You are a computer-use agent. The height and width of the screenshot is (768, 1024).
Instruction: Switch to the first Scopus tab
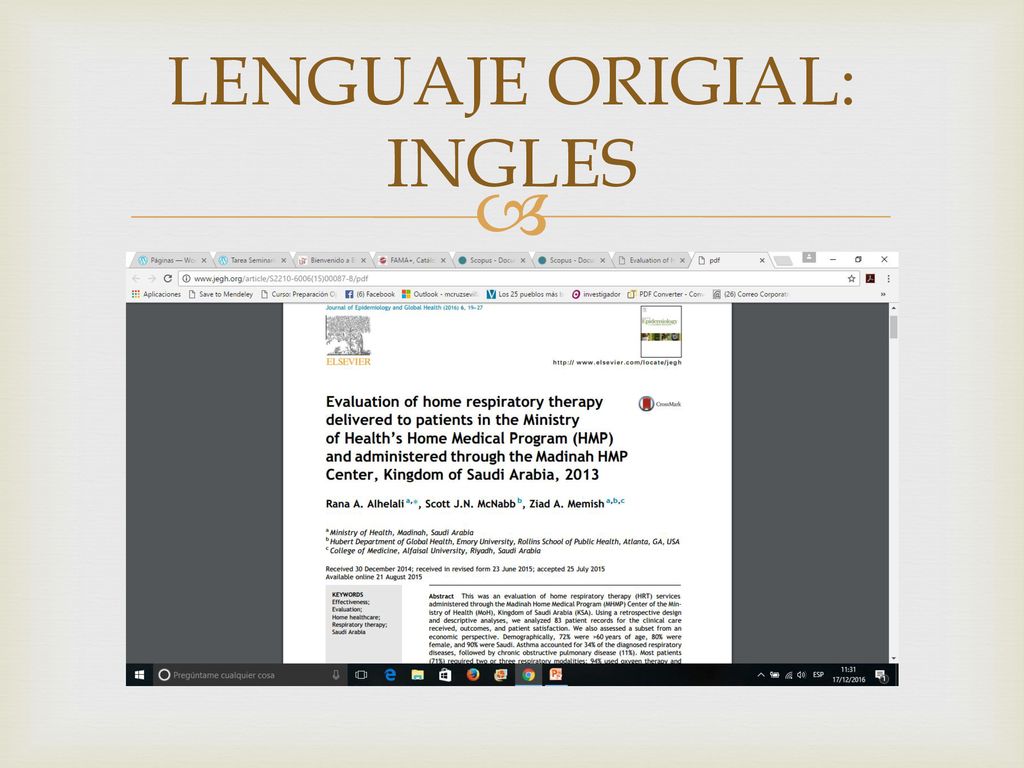(x=490, y=260)
